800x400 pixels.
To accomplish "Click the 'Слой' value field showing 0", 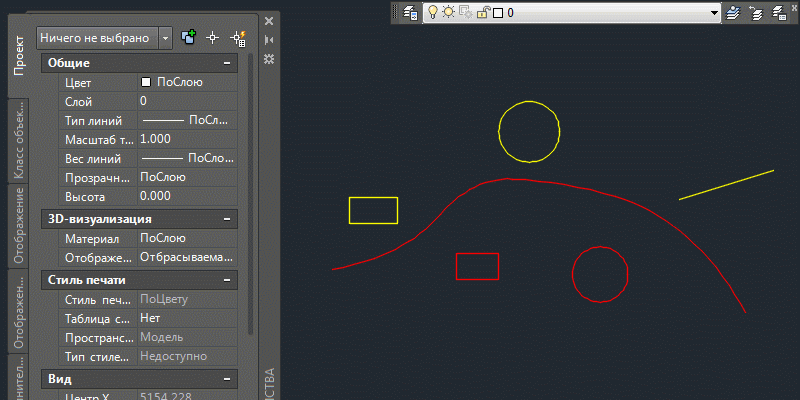I will [187, 101].
